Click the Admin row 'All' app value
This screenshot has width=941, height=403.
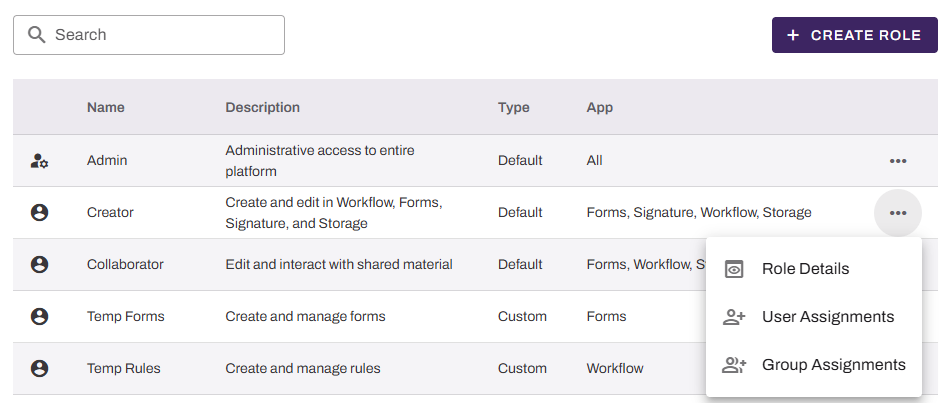click(595, 161)
